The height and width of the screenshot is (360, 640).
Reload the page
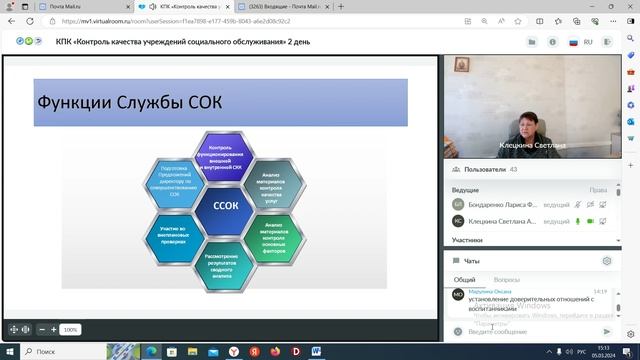click(x=30, y=21)
